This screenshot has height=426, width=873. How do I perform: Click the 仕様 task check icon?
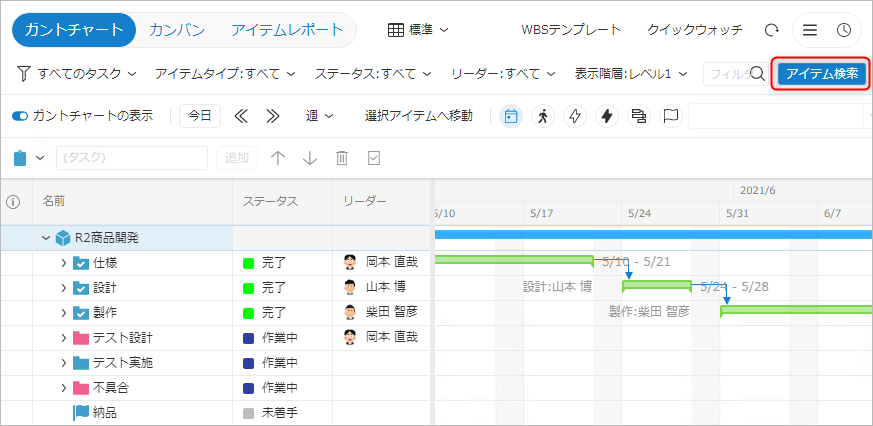[81, 263]
